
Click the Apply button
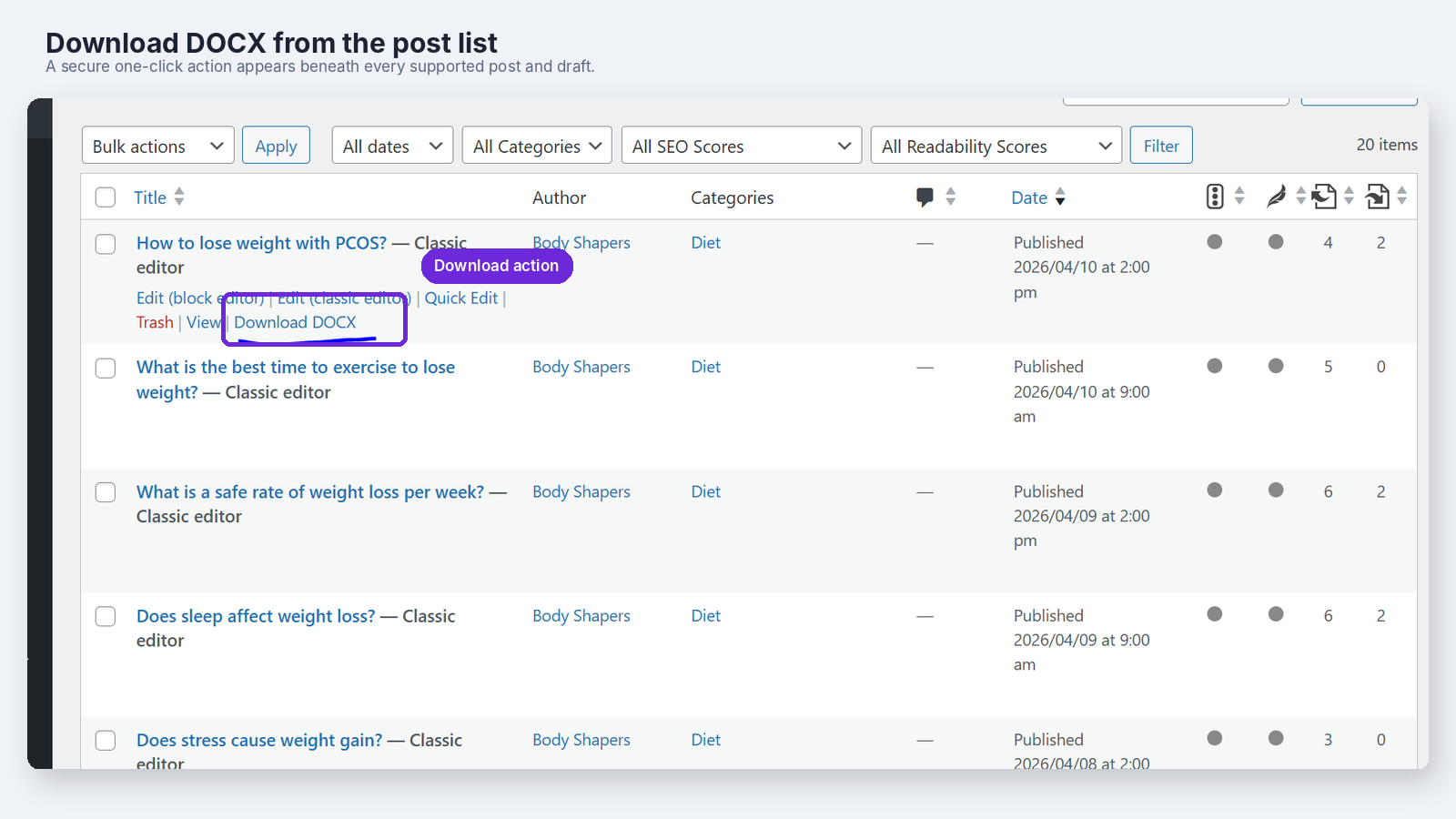click(x=276, y=146)
